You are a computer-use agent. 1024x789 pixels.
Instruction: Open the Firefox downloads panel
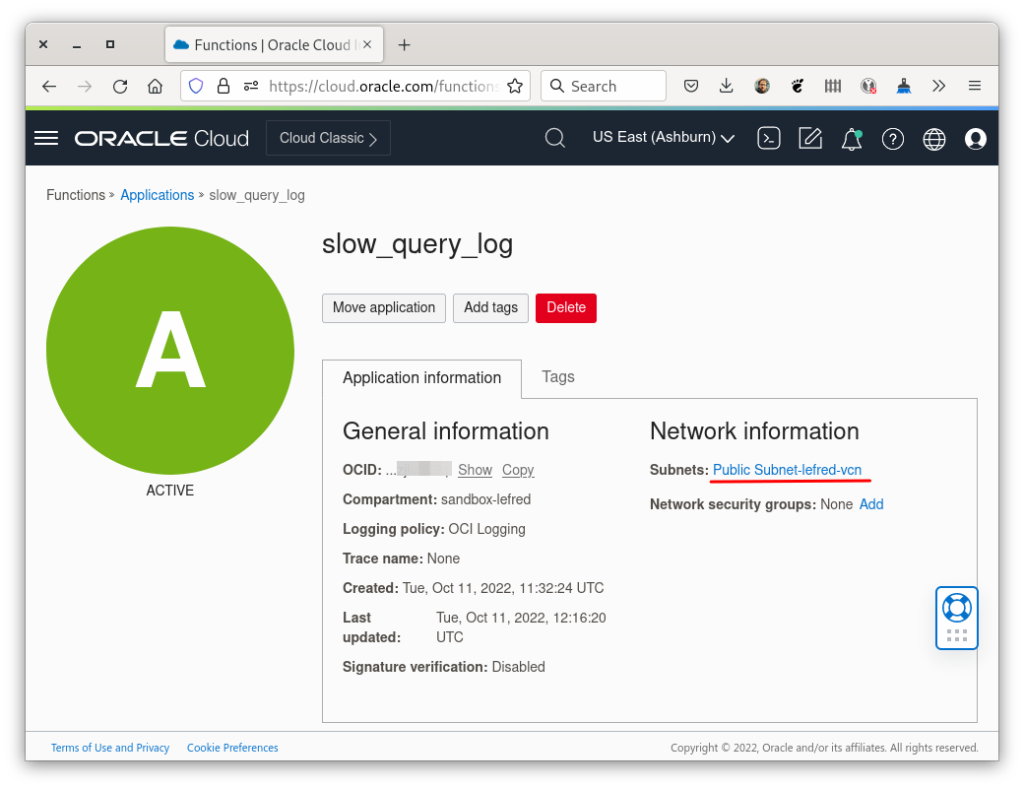point(726,86)
